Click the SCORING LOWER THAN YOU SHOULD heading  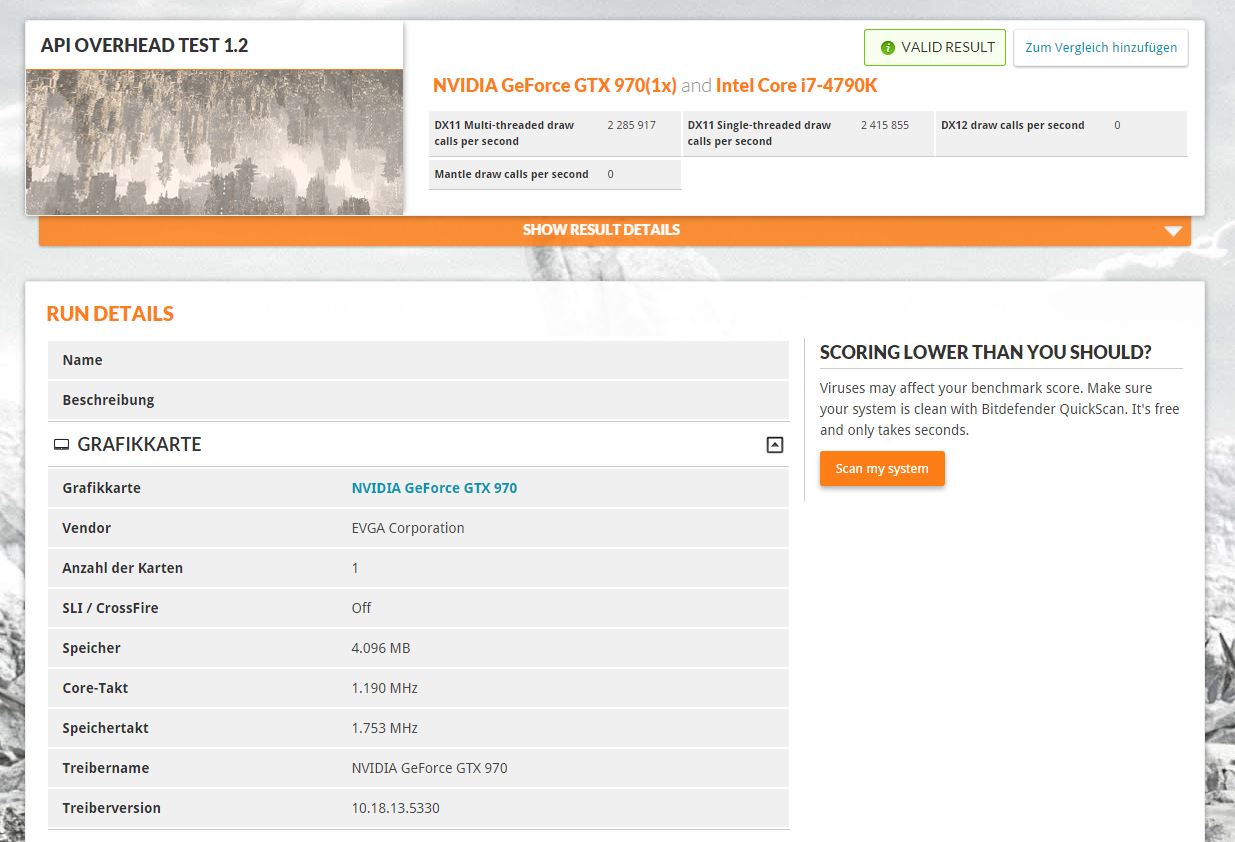(x=985, y=352)
